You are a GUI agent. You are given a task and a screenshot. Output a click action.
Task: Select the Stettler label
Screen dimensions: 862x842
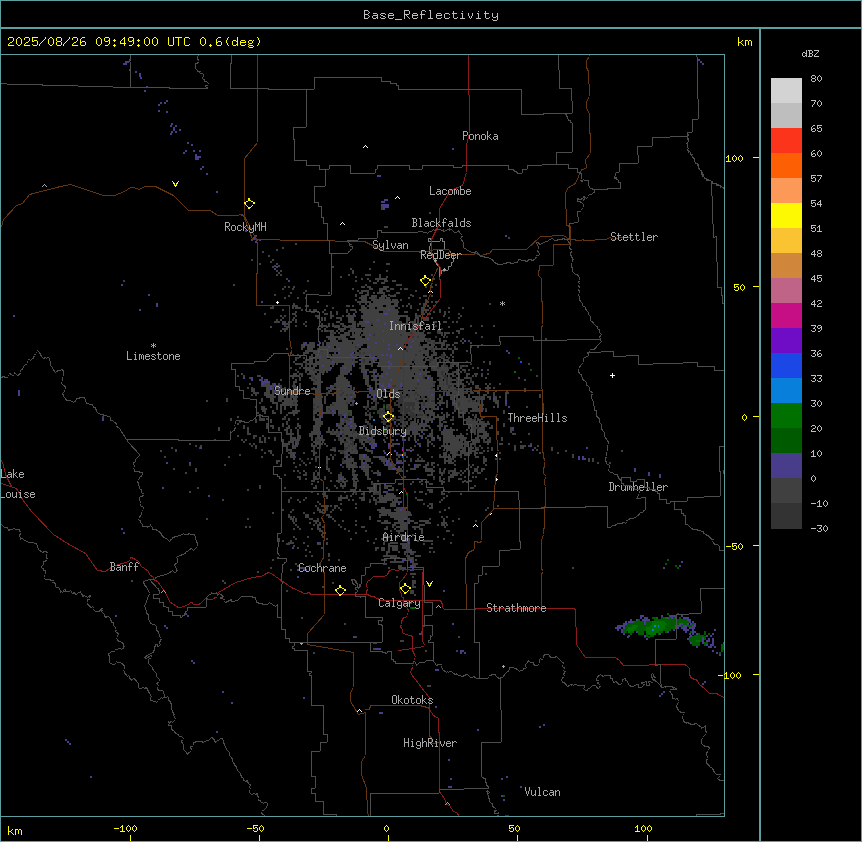(x=634, y=237)
